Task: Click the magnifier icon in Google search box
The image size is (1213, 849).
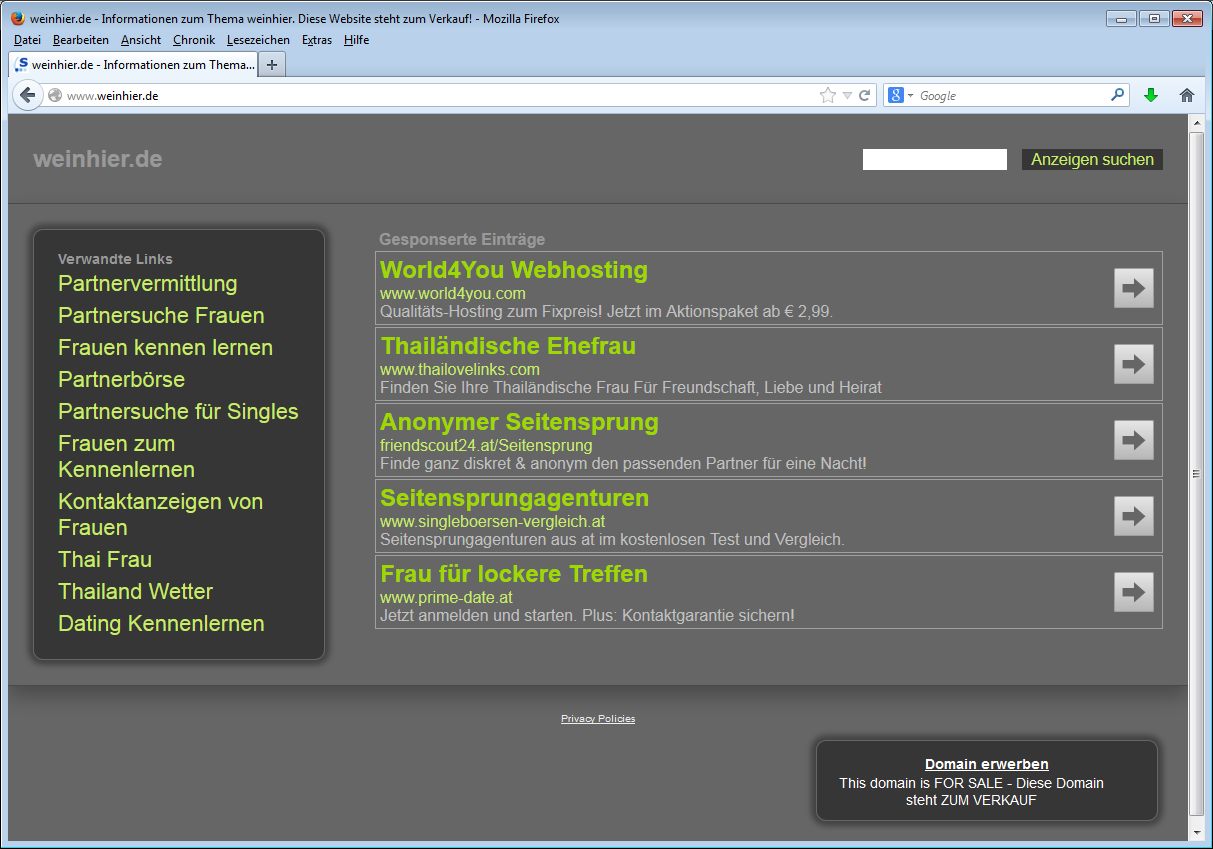Action: coord(1117,96)
